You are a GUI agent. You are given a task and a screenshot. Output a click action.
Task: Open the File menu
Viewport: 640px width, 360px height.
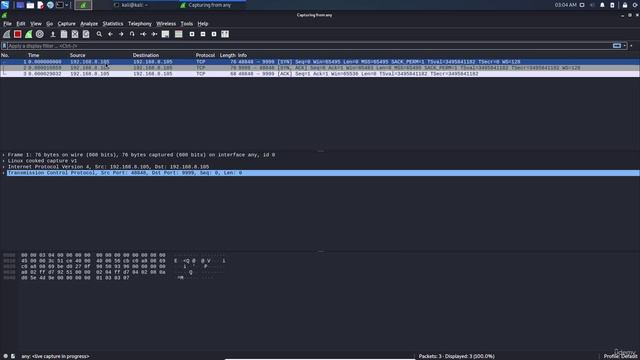[7, 24]
